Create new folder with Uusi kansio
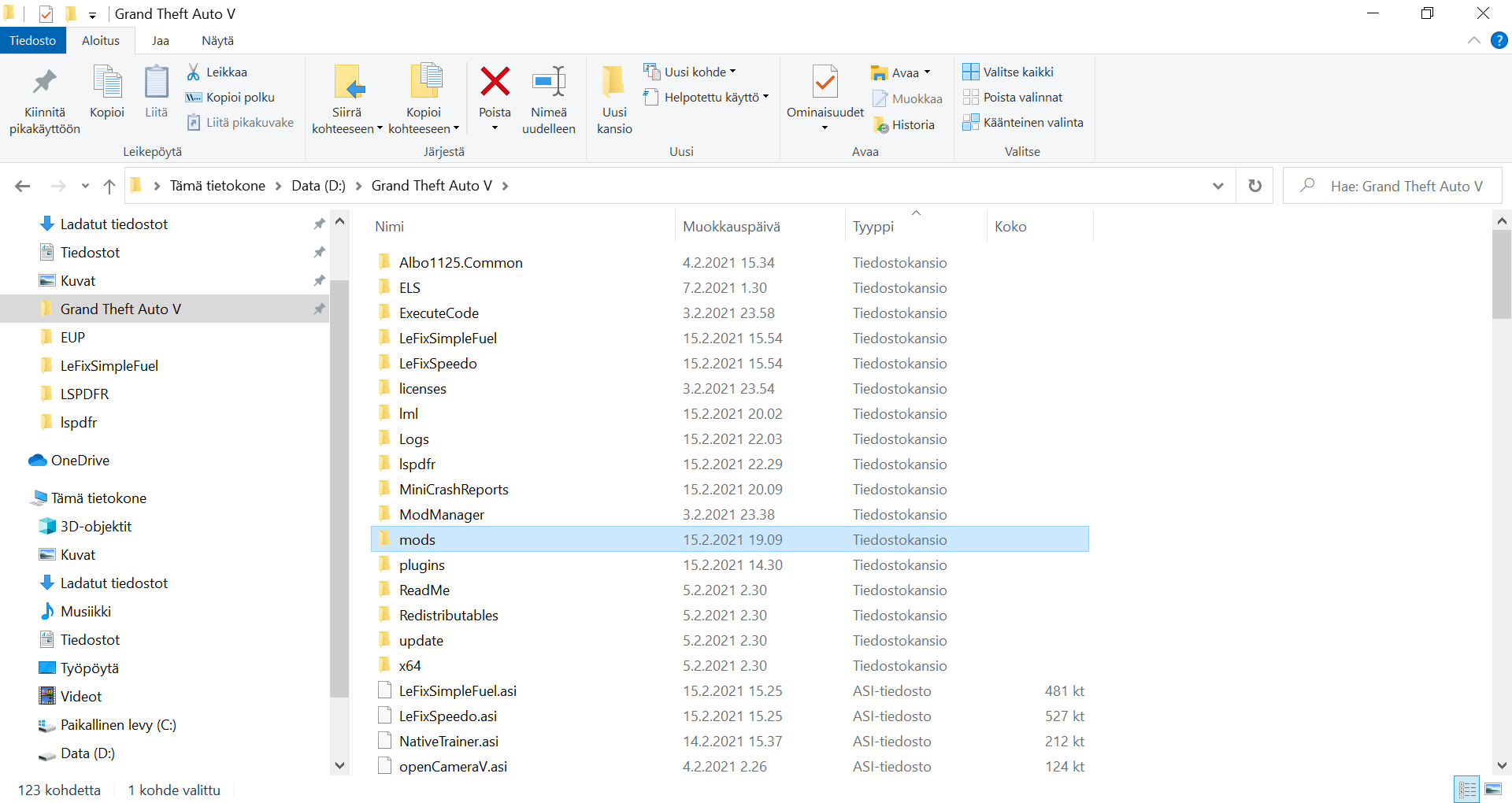Screen dimensions: 1512x803 614,99
